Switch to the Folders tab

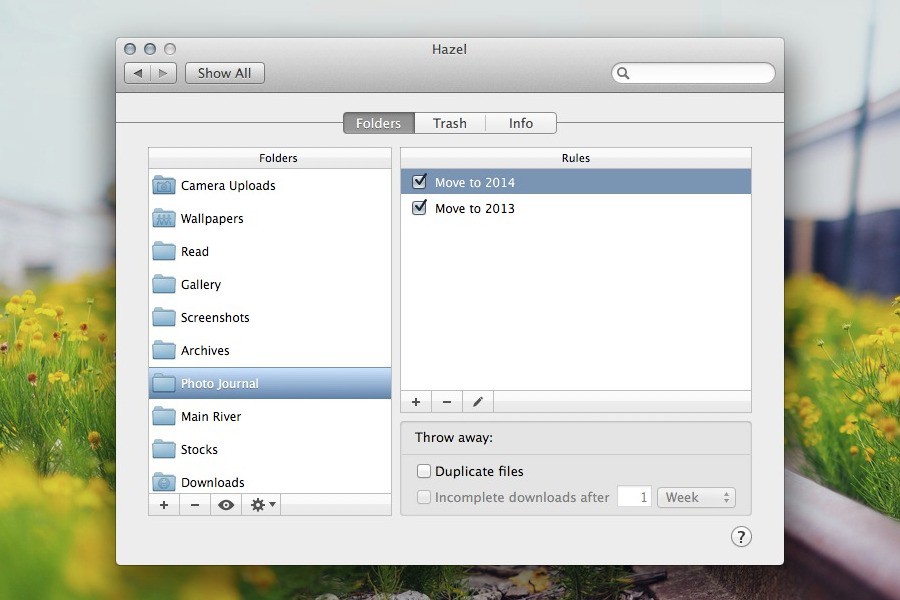pos(379,123)
